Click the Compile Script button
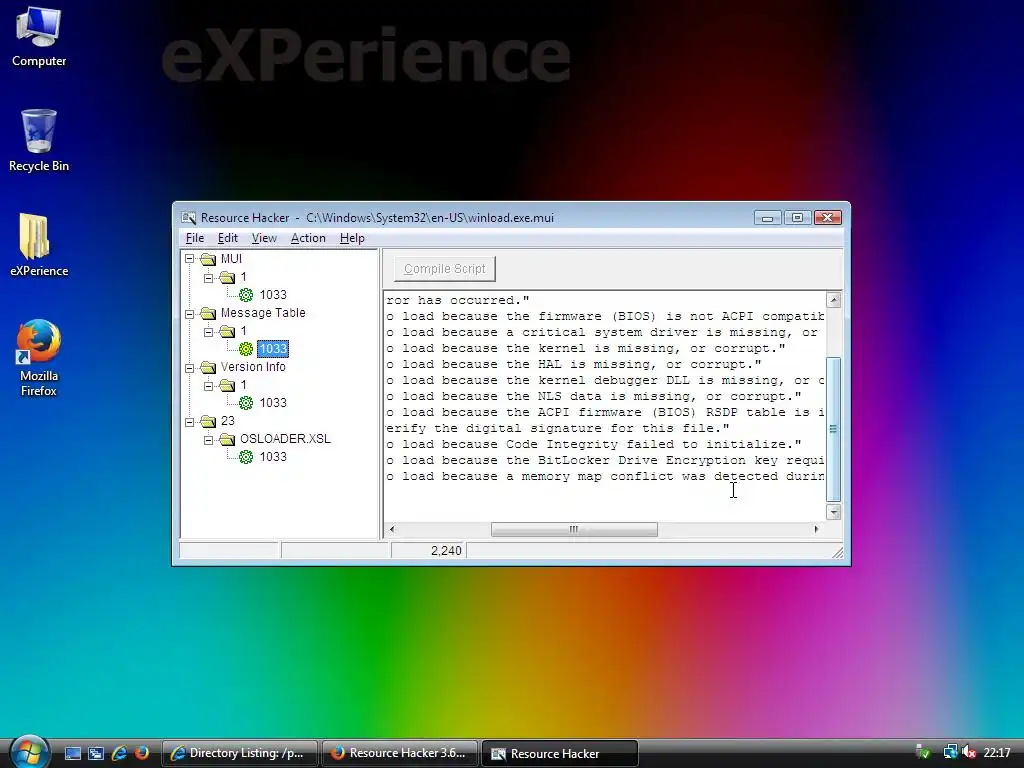The width and height of the screenshot is (1024, 768). pos(445,269)
